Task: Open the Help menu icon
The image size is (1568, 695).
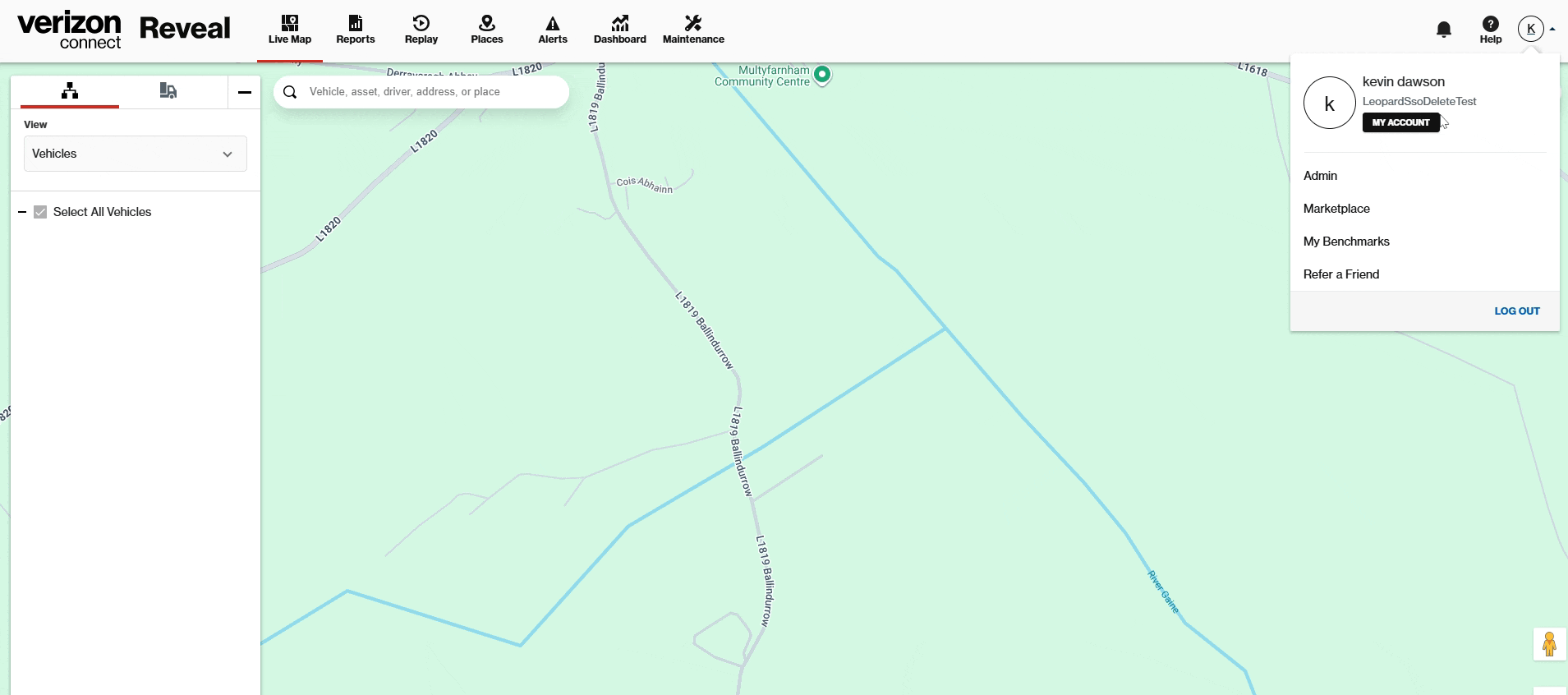Action: pos(1491,30)
